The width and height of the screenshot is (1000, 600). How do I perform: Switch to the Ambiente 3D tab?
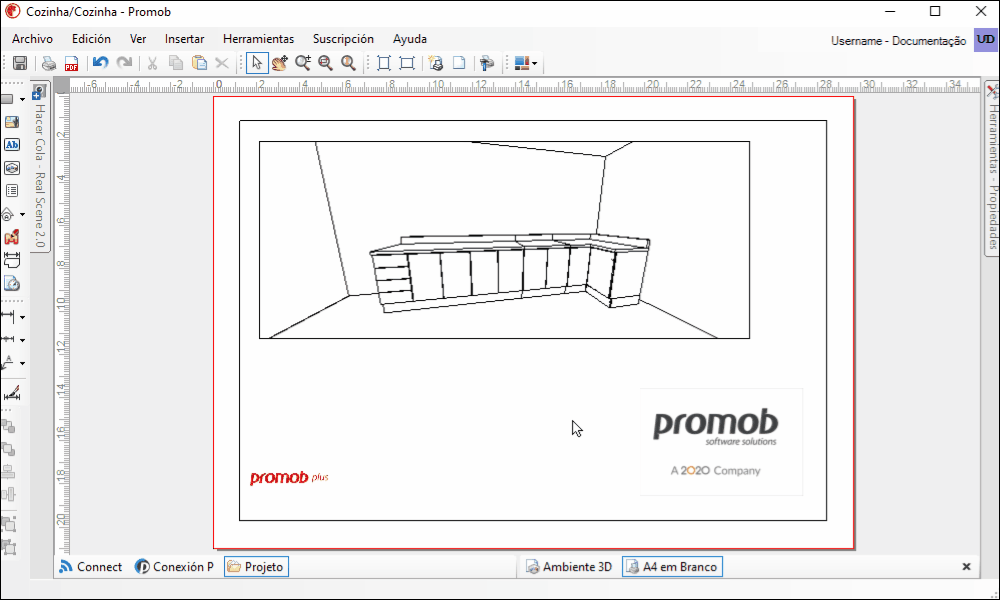point(569,567)
